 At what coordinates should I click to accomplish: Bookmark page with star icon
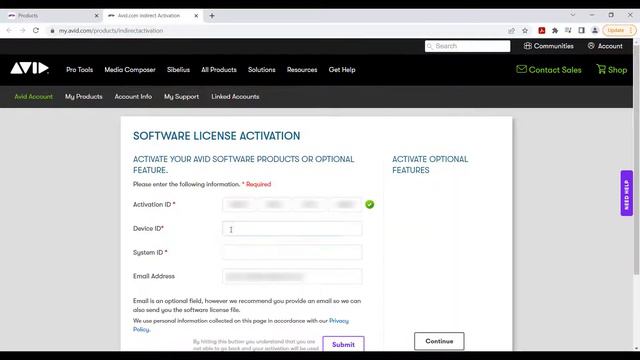pyautogui.click(x=525, y=30)
